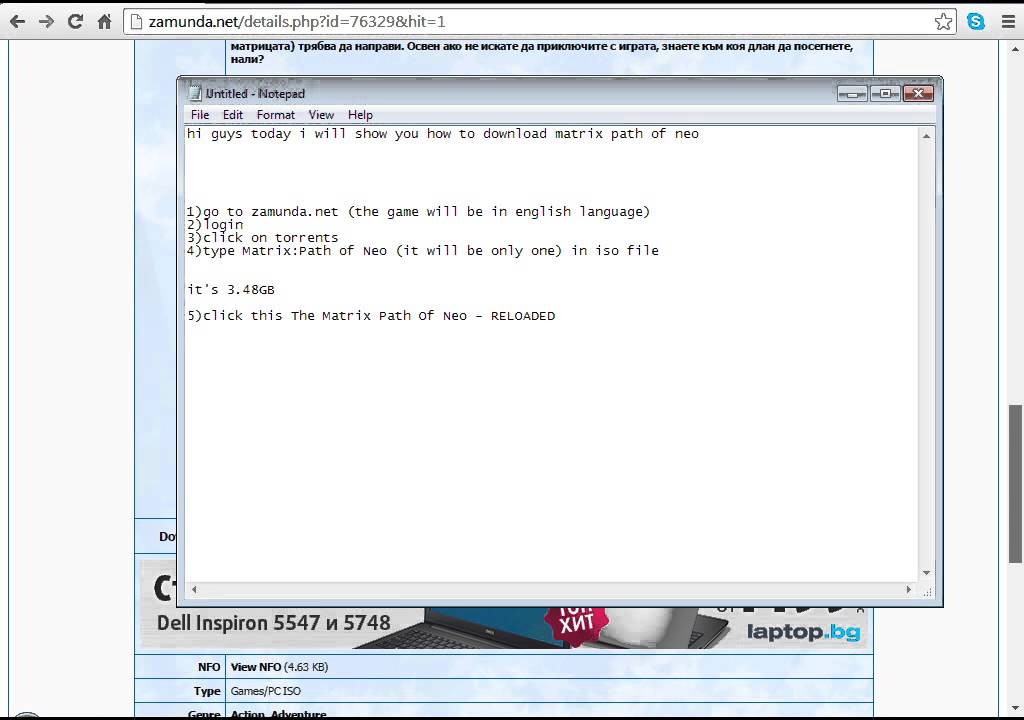Image resolution: width=1024 pixels, height=720 pixels.
Task: Maximize the Notepad window
Action: click(885, 94)
